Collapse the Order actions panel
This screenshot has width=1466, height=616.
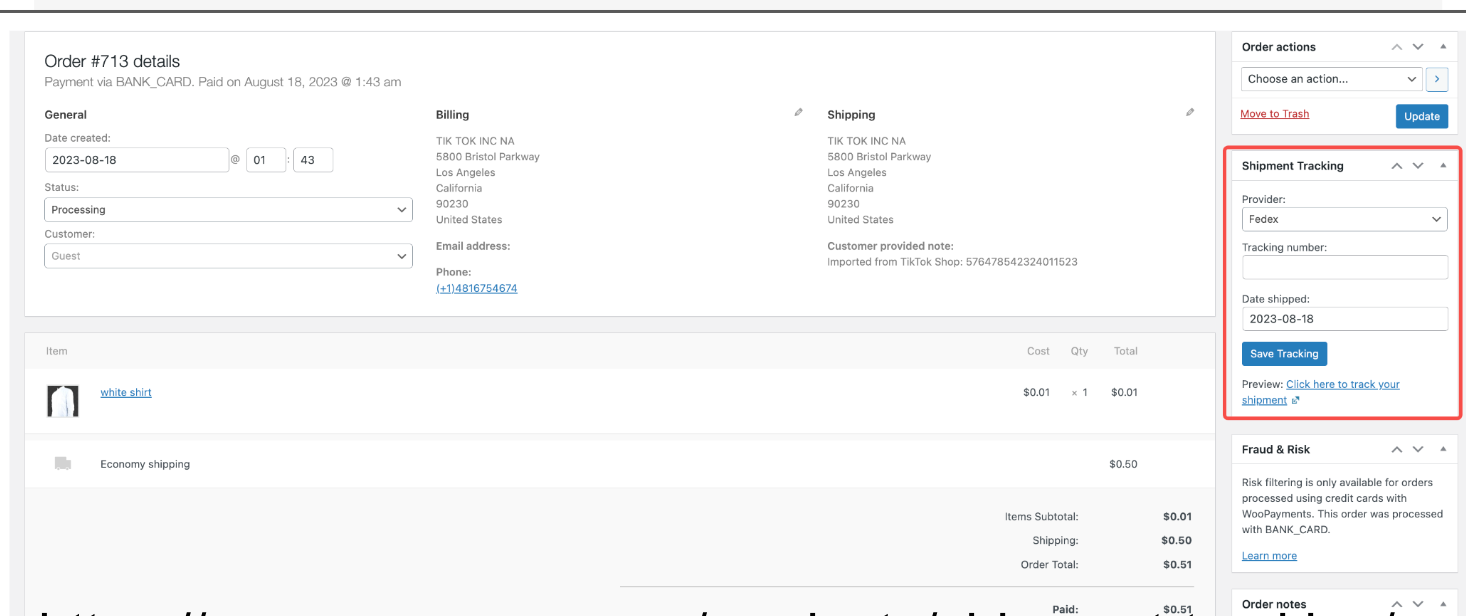tap(1442, 47)
